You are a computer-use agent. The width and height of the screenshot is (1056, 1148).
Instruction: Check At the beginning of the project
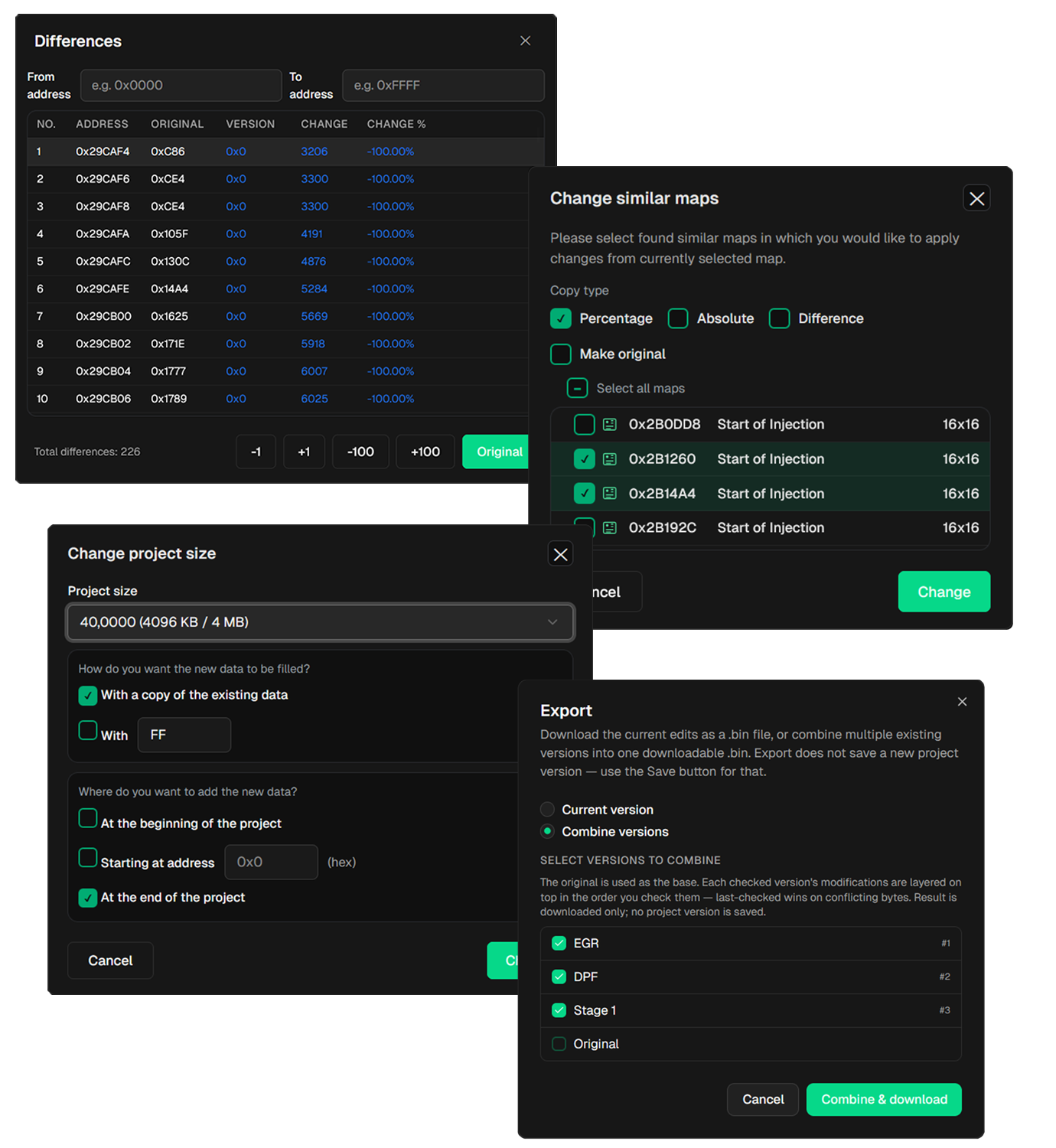click(88, 818)
